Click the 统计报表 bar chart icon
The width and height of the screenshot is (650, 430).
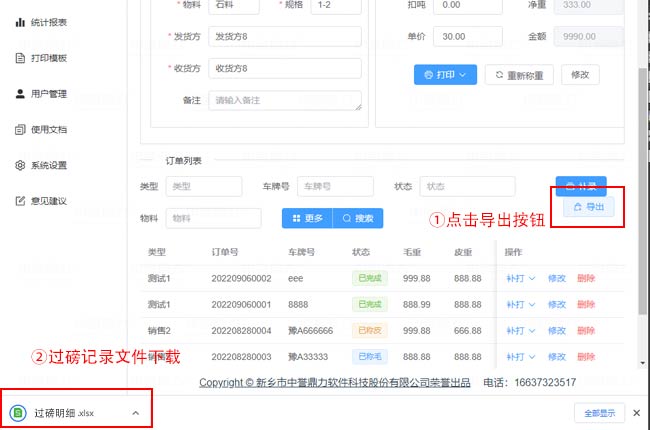[20, 22]
